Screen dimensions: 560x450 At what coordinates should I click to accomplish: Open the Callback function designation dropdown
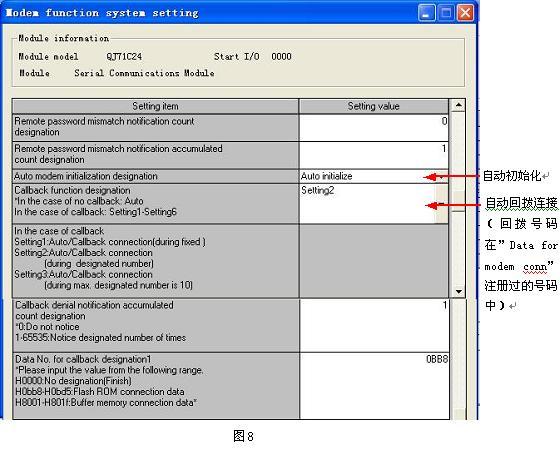coord(442,204)
